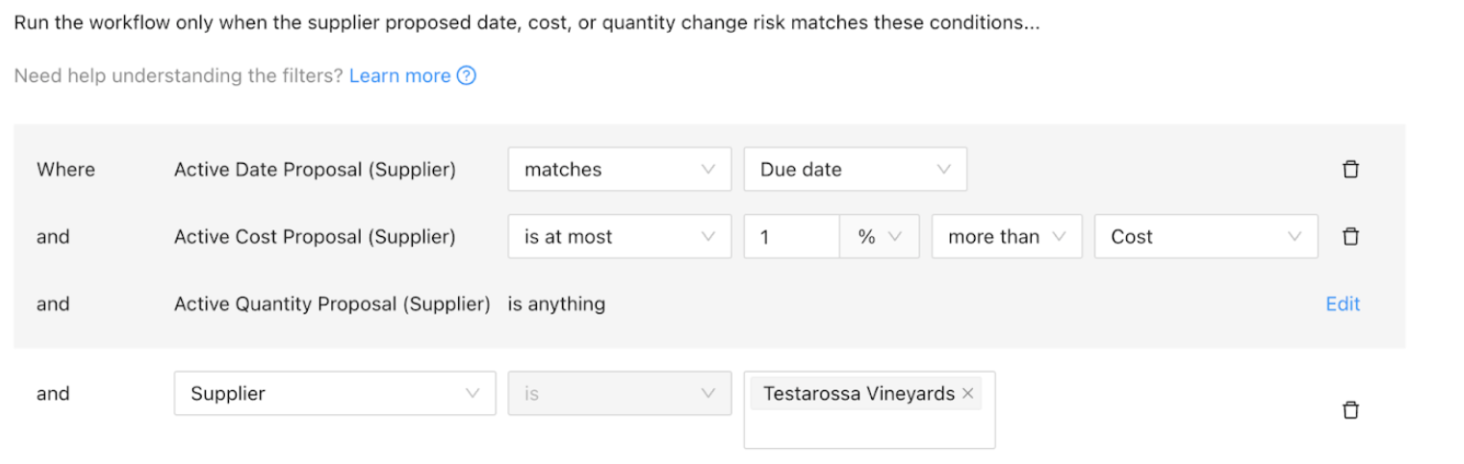Image resolution: width=1464 pixels, height=464 pixels.
Task: Delete the Active Cost Proposal filter row
Action: [1350, 236]
